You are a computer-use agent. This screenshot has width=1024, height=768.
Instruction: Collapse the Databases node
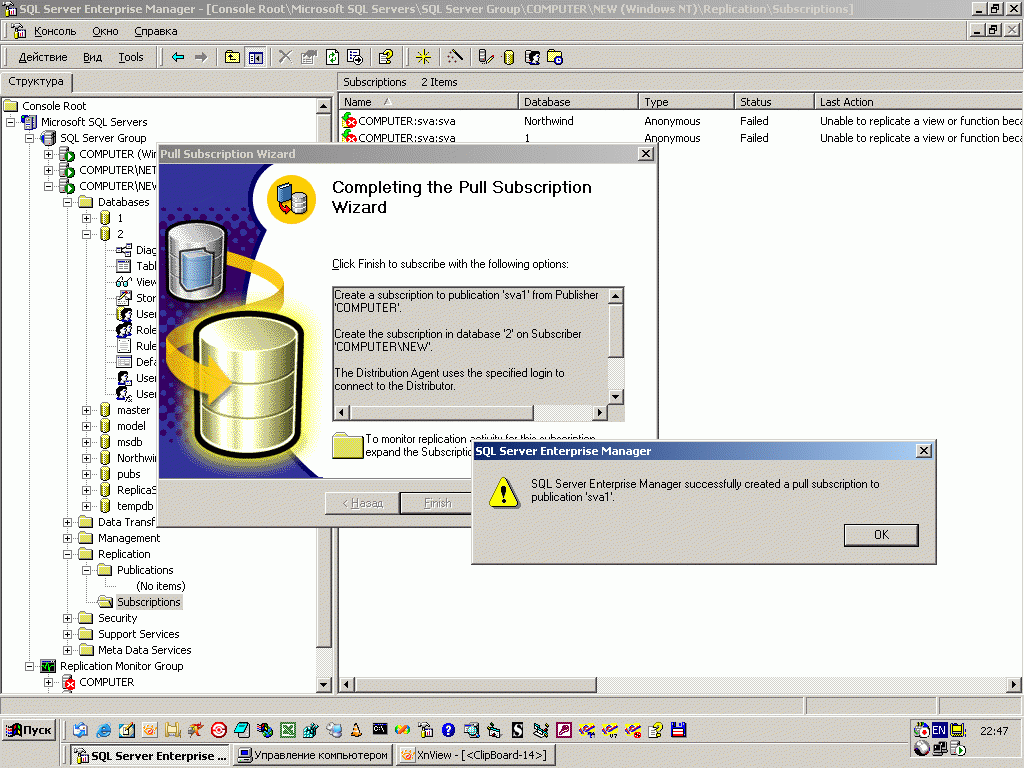coord(67,202)
